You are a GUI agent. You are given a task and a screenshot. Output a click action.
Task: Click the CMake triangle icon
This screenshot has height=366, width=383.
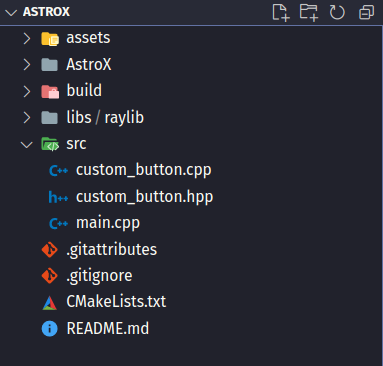coord(50,302)
